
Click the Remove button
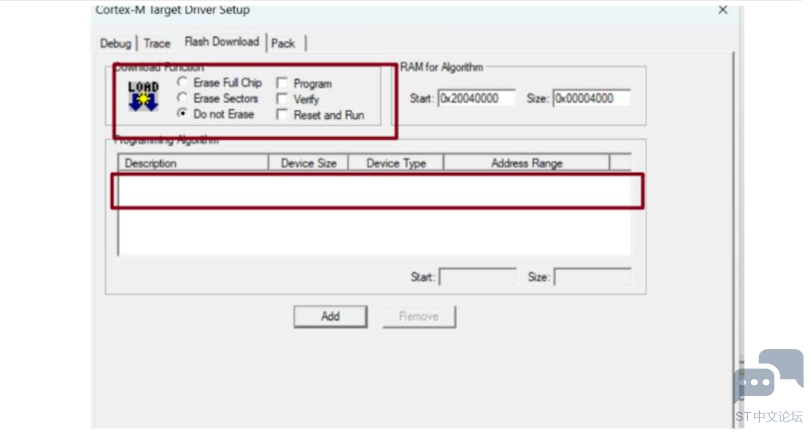click(x=419, y=316)
